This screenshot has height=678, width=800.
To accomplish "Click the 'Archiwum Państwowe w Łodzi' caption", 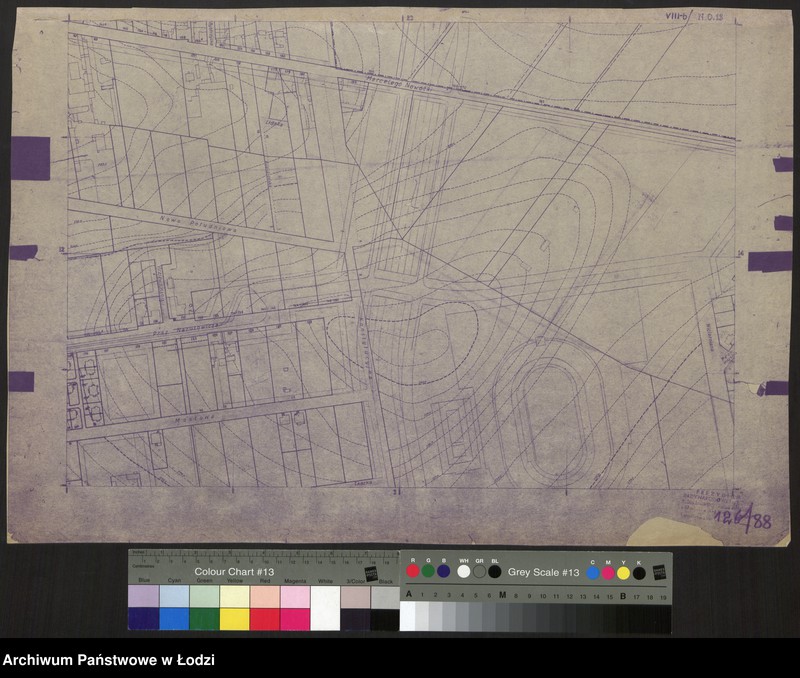I will tap(109, 660).
